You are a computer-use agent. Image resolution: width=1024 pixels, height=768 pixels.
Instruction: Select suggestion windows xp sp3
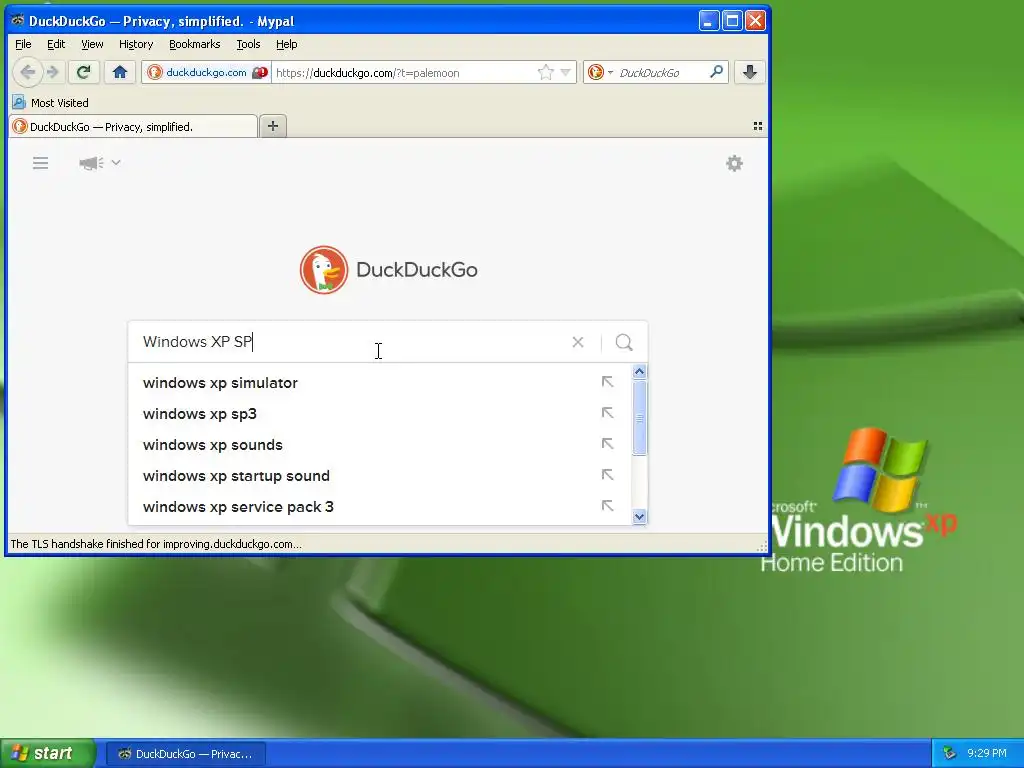point(380,414)
